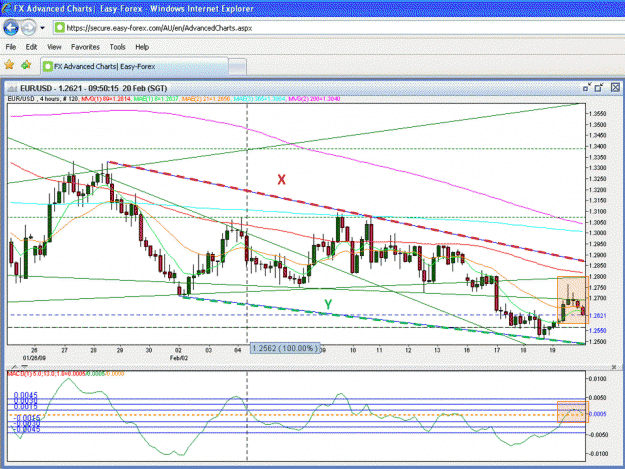This screenshot has height=469, width=625.
Task: Click Add to Favorites star-plus icon
Action: point(26,65)
